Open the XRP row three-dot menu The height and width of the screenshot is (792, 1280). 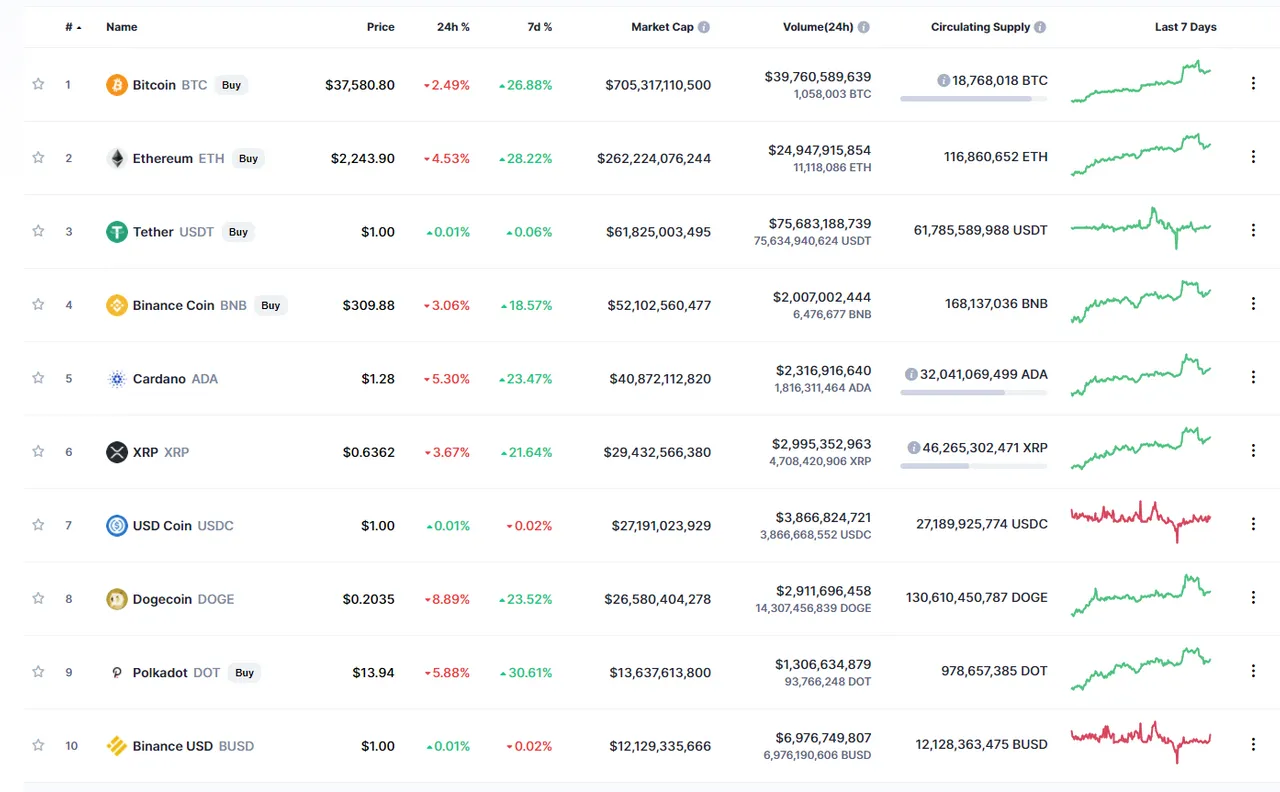(1253, 451)
